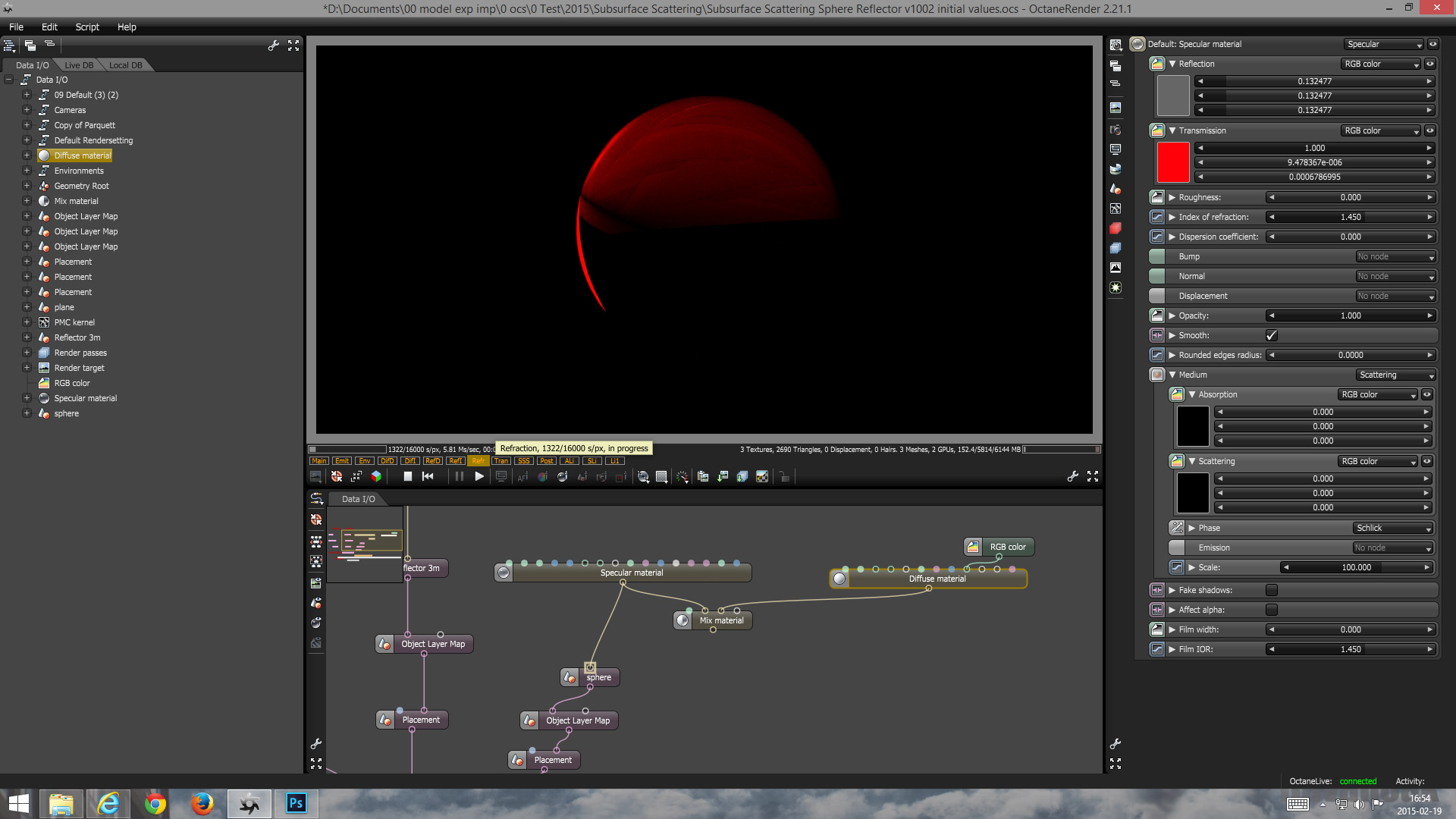Click the clay mode cube icon
The width and height of the screenshot is (1456, 819).
point(376,476)
